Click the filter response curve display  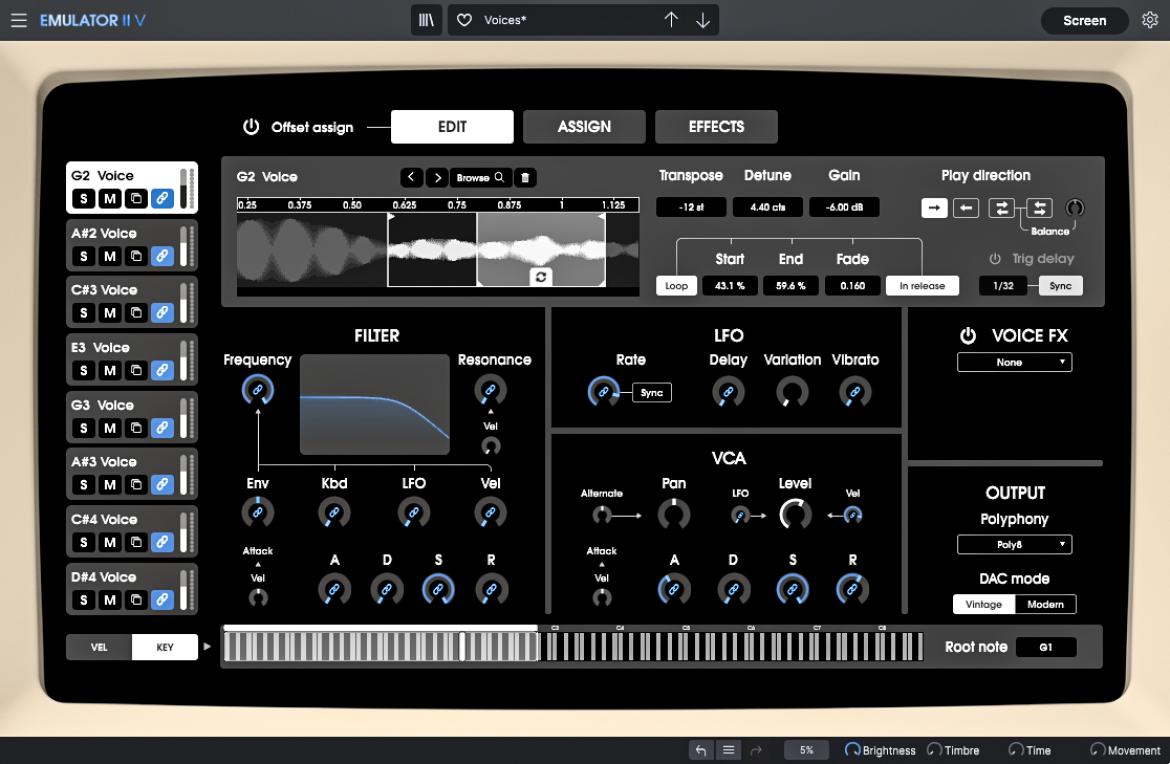[375, 404]
